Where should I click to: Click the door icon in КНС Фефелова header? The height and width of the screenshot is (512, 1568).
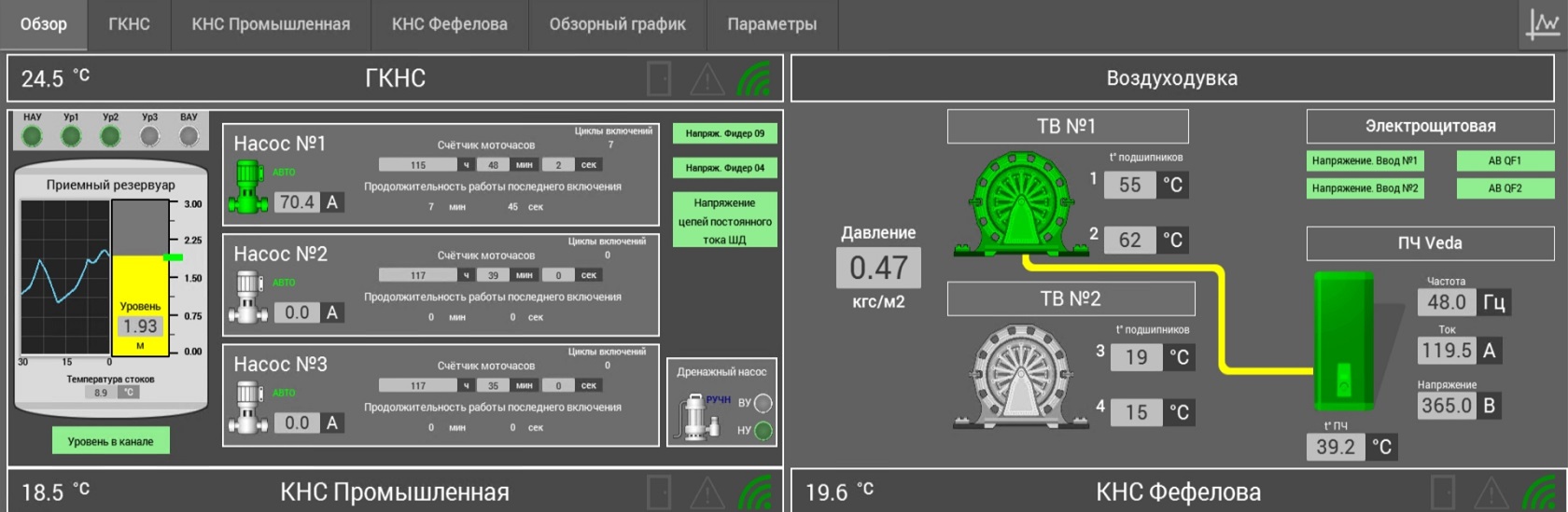[1443, 491]
